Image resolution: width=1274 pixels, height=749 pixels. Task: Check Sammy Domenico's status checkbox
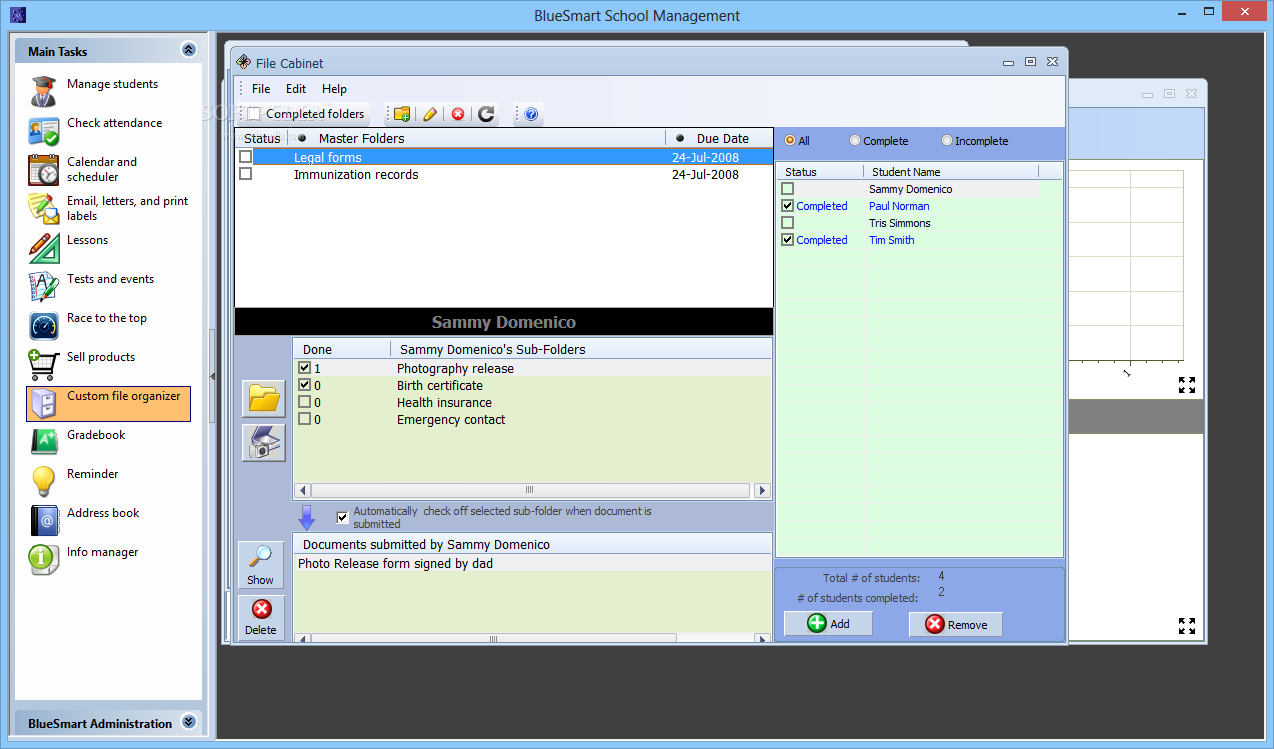coord(788,189)
